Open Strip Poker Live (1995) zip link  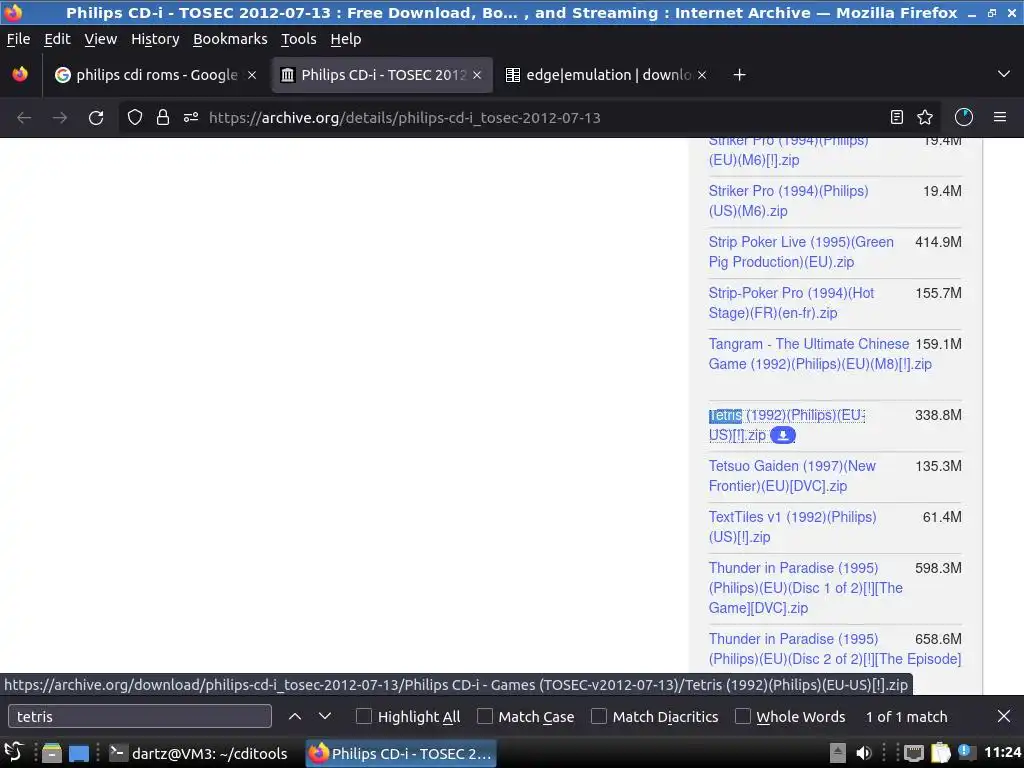(x=801, y=252)
